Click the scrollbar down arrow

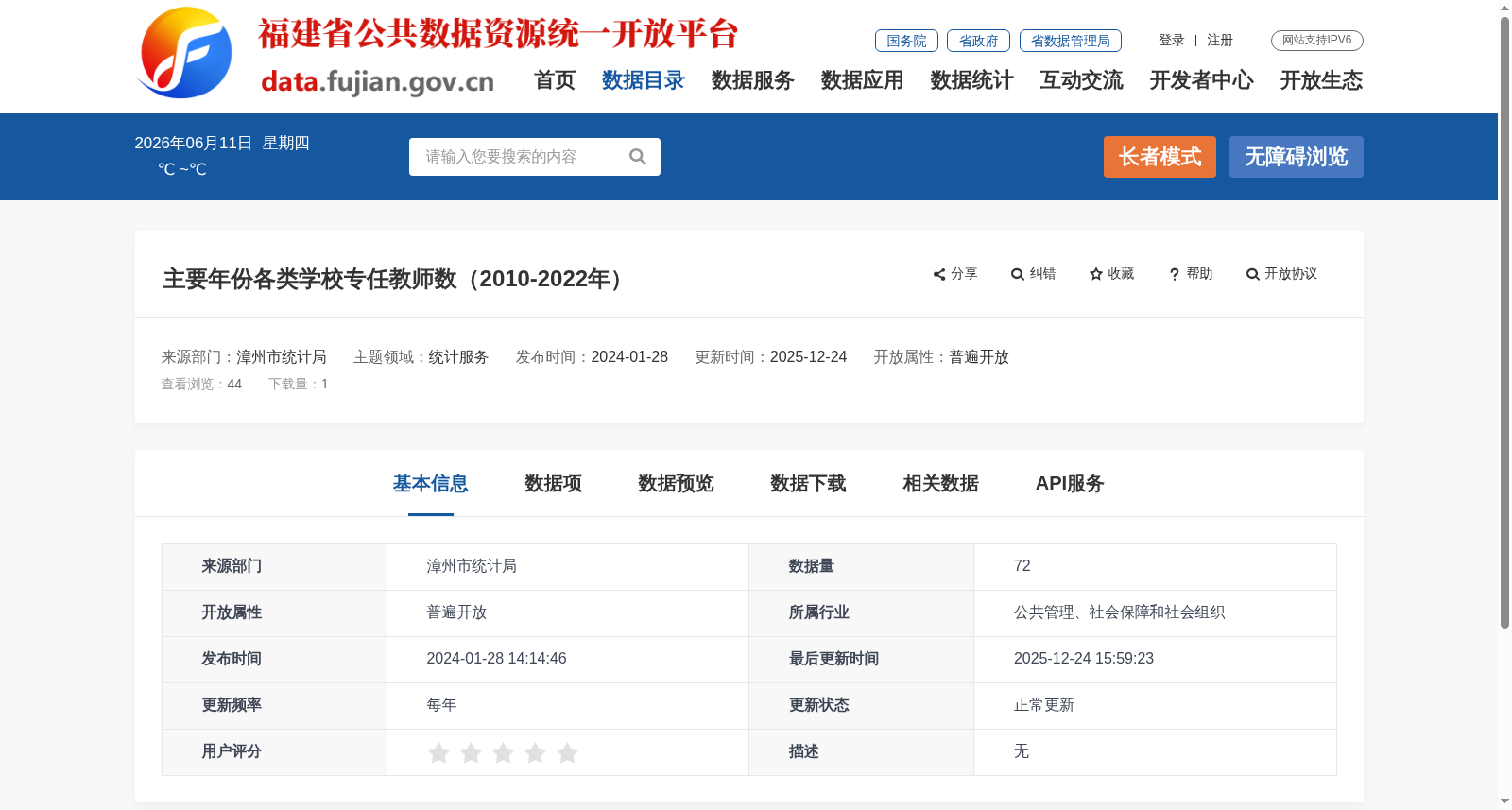tap(1504, 801)
